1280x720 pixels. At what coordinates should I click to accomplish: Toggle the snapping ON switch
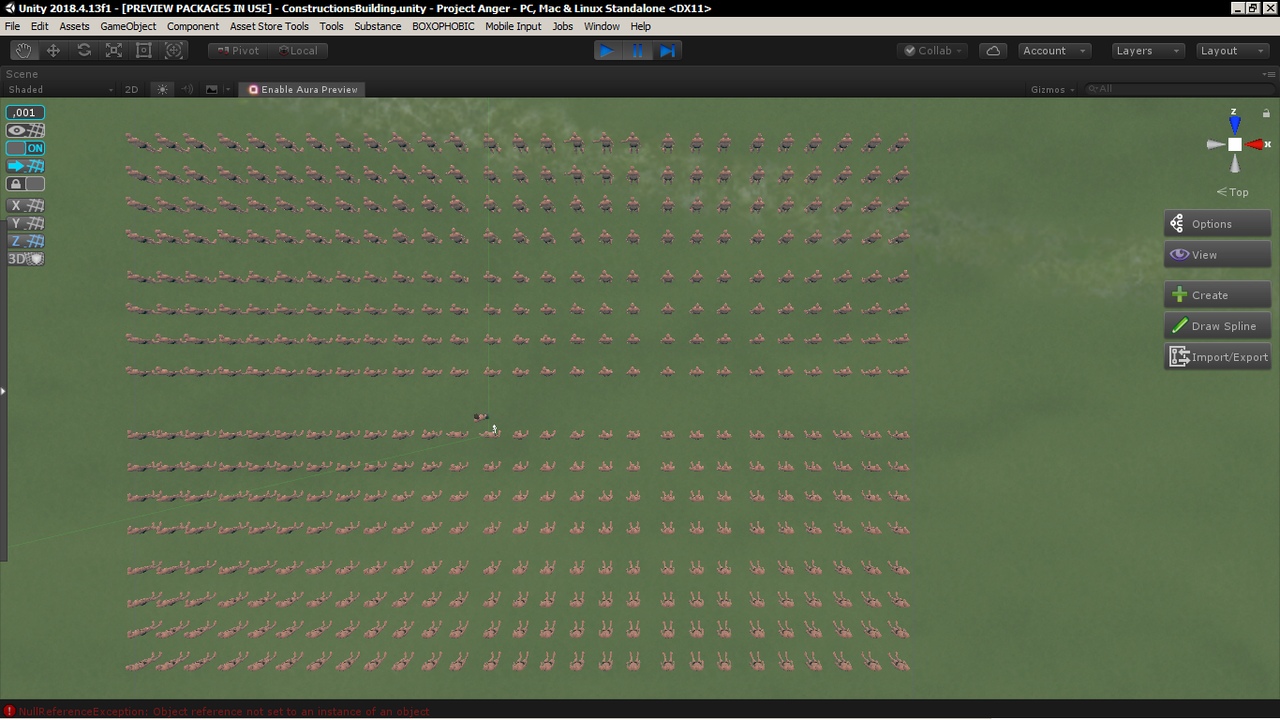coord(25,148)
